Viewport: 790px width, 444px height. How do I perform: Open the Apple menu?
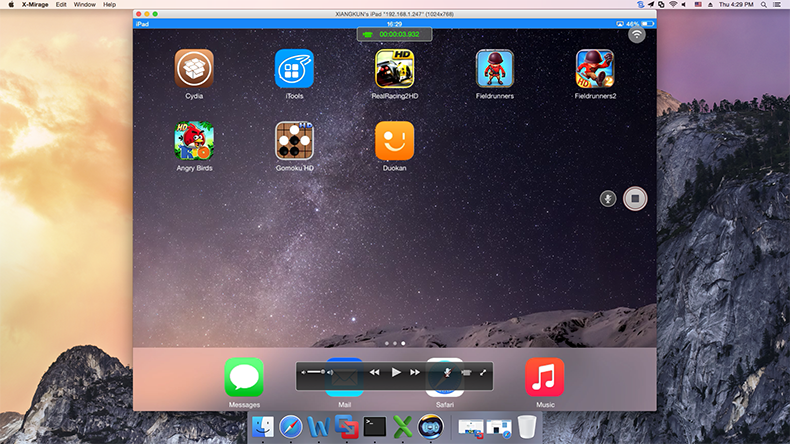point(11,5)
